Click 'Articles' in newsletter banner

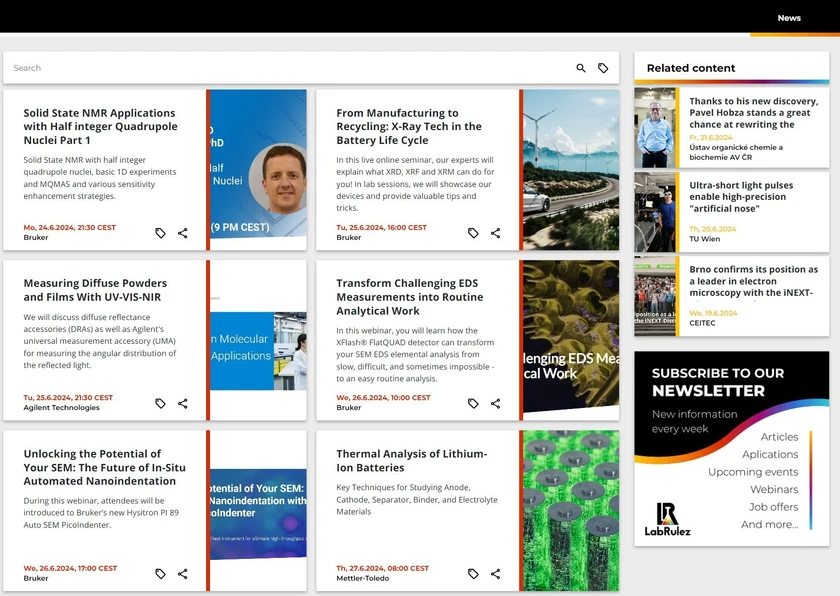pos(779,436)
